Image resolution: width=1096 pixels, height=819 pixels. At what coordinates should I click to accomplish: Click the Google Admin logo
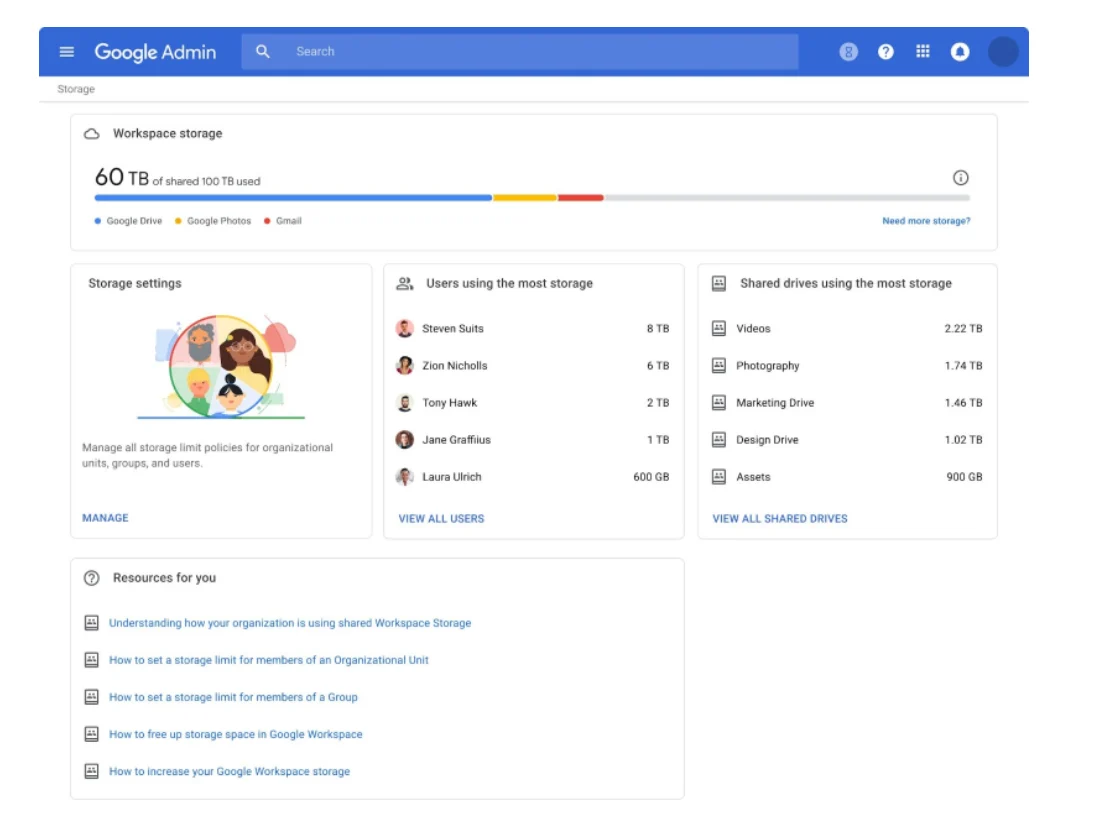pyautogui.click(x=156, y=51)
